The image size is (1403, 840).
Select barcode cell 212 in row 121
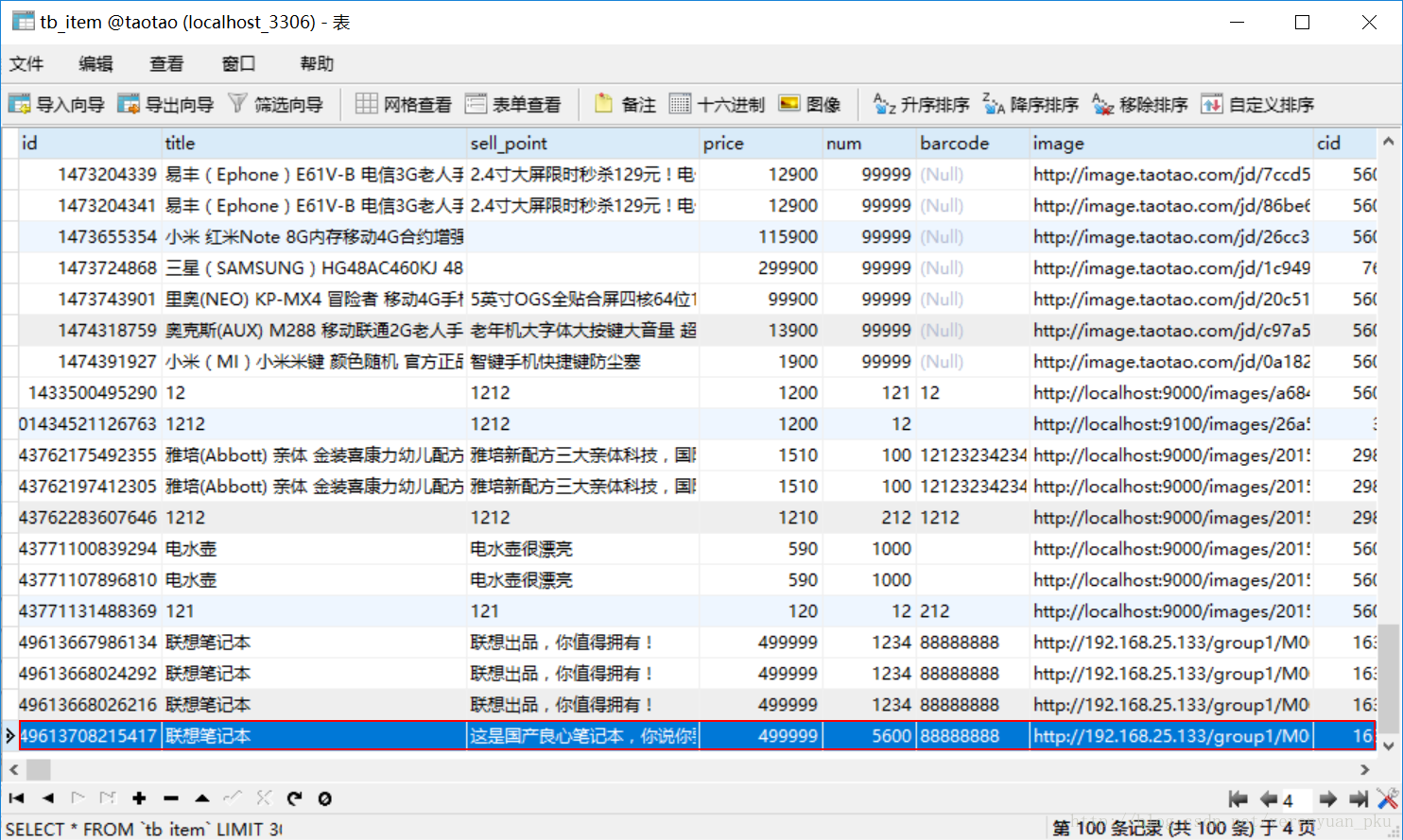(973, 610)
